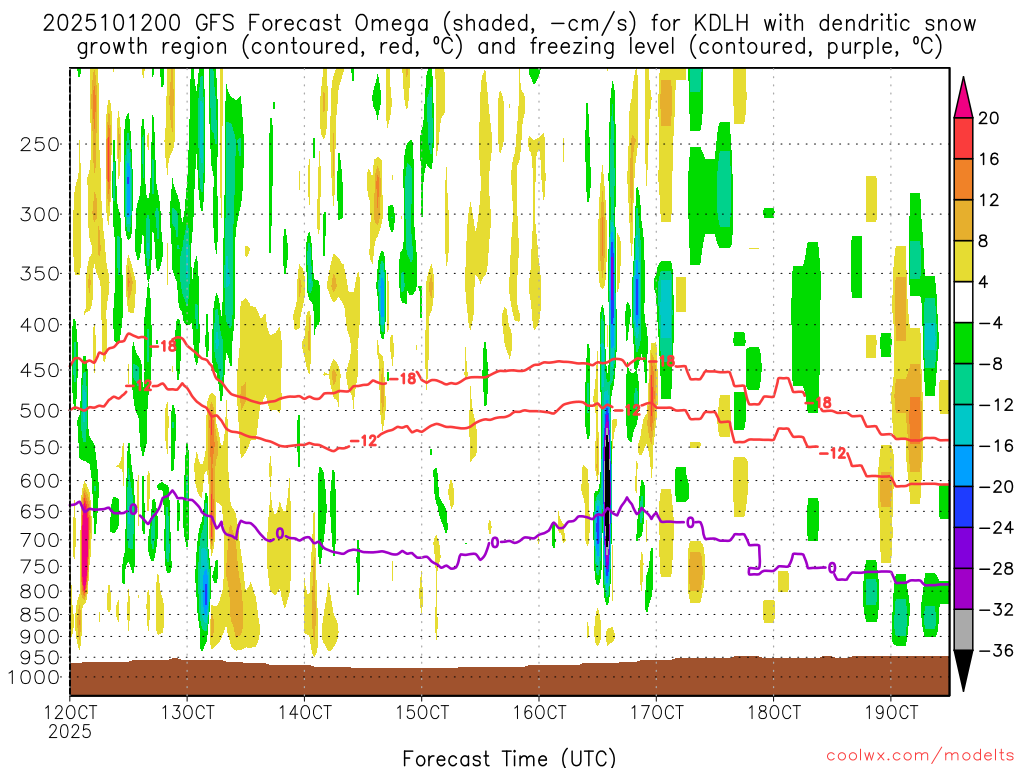Click the 250 pressure level label

point(40,144)
